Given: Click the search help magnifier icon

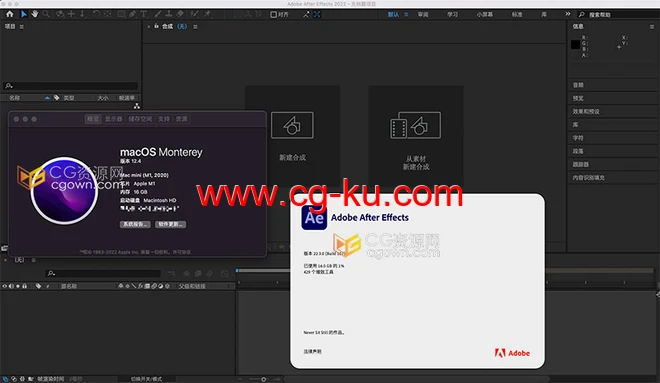Looking at the screenshot, I should point(581,14).
